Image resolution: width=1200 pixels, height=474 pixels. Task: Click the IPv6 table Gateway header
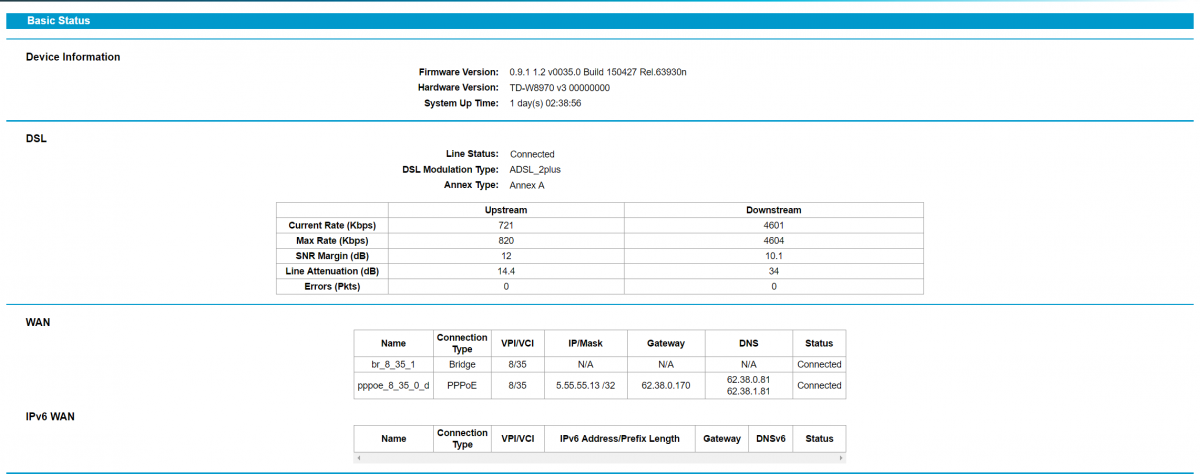pos(722,438)
